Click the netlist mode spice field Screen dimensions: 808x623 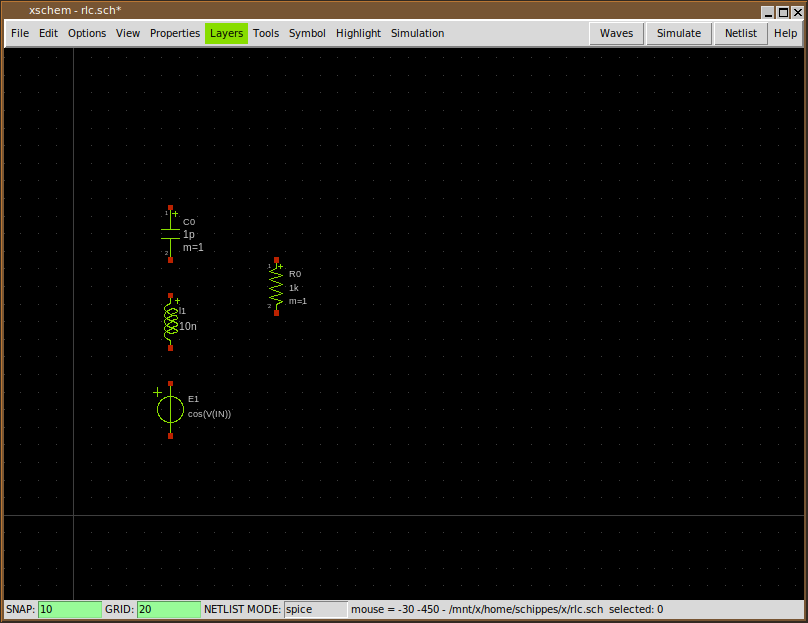pos(315,609)
